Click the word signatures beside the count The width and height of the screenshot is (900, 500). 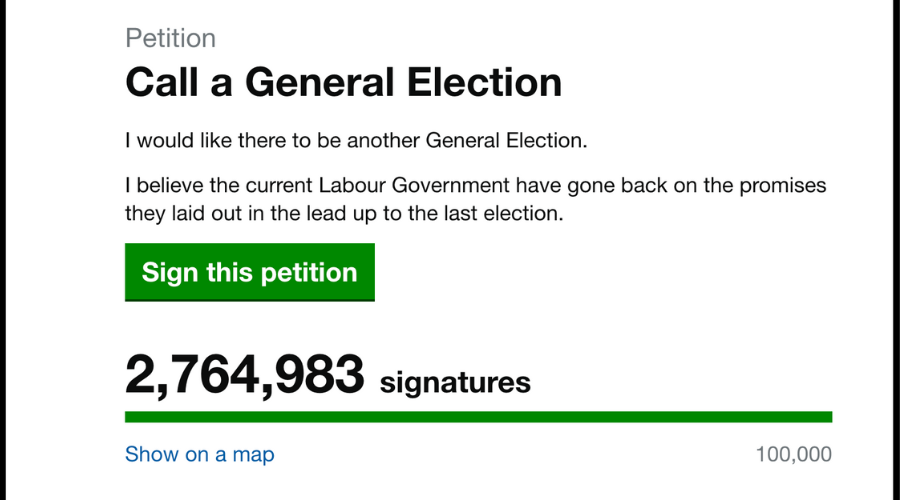455,381
